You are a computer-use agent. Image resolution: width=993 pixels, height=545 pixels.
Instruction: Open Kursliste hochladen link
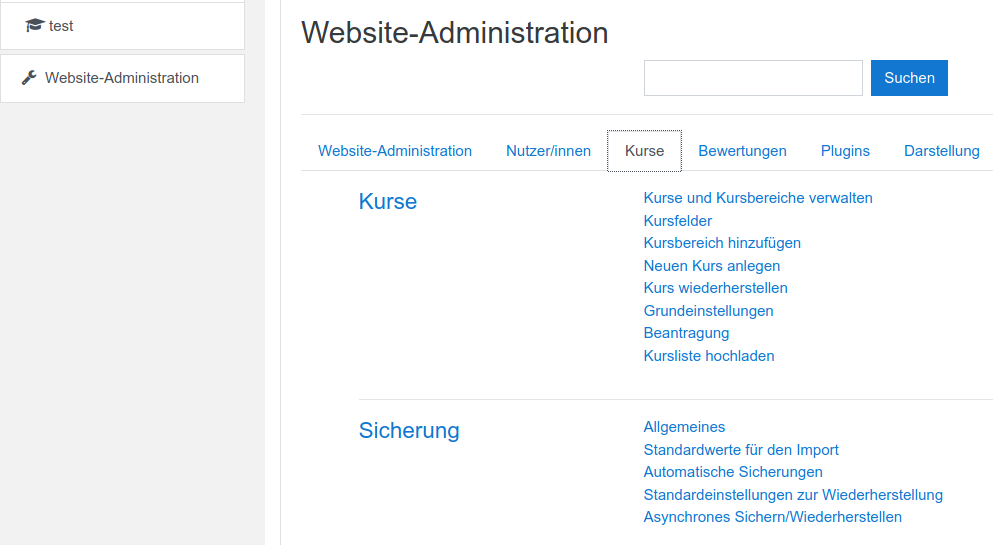coord(709,356)
